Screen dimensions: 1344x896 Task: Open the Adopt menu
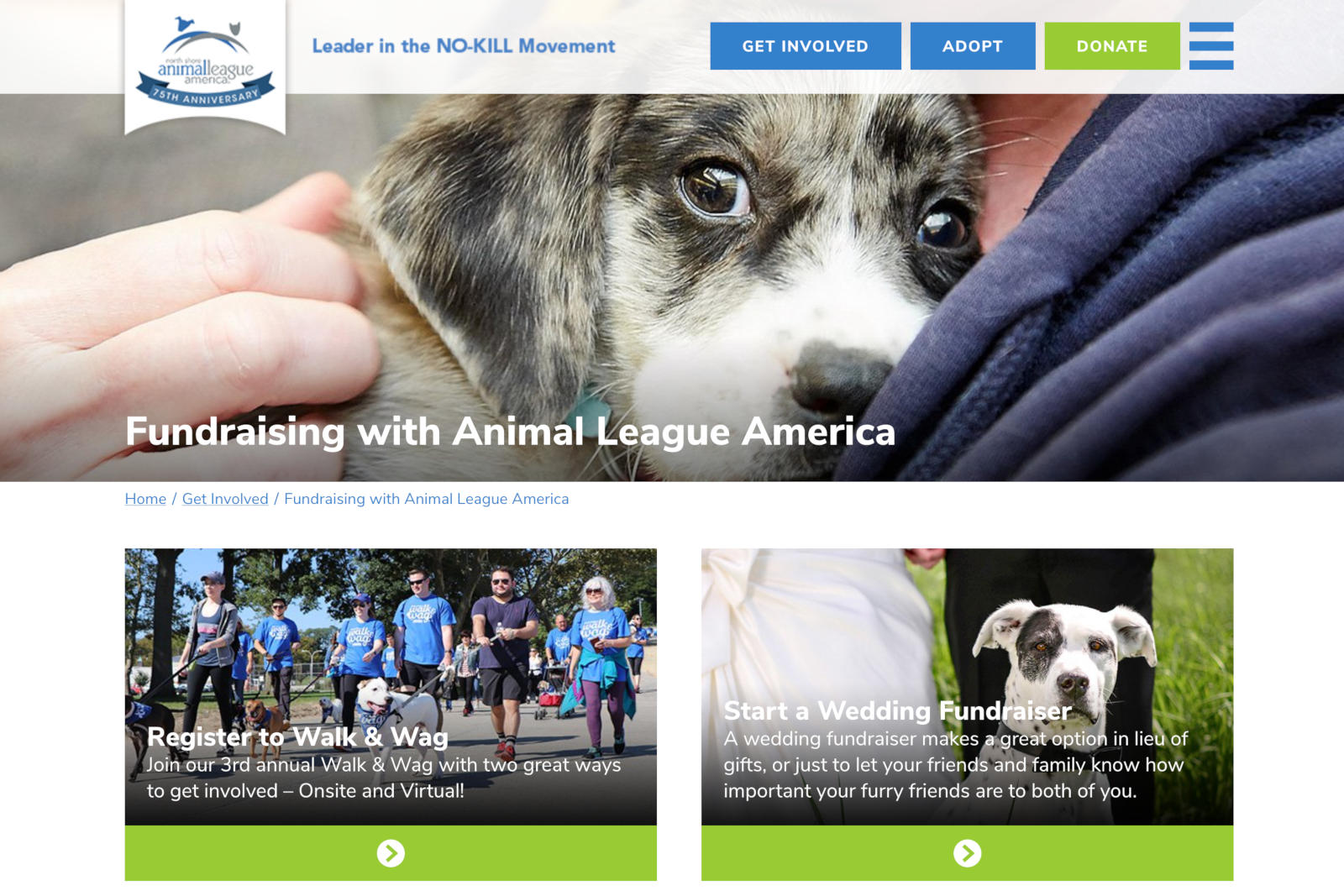[x=972, y=46]
